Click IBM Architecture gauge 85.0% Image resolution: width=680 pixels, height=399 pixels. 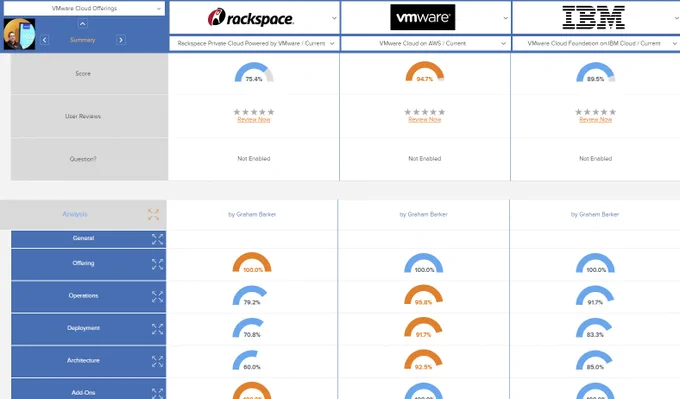click(594, 360)
